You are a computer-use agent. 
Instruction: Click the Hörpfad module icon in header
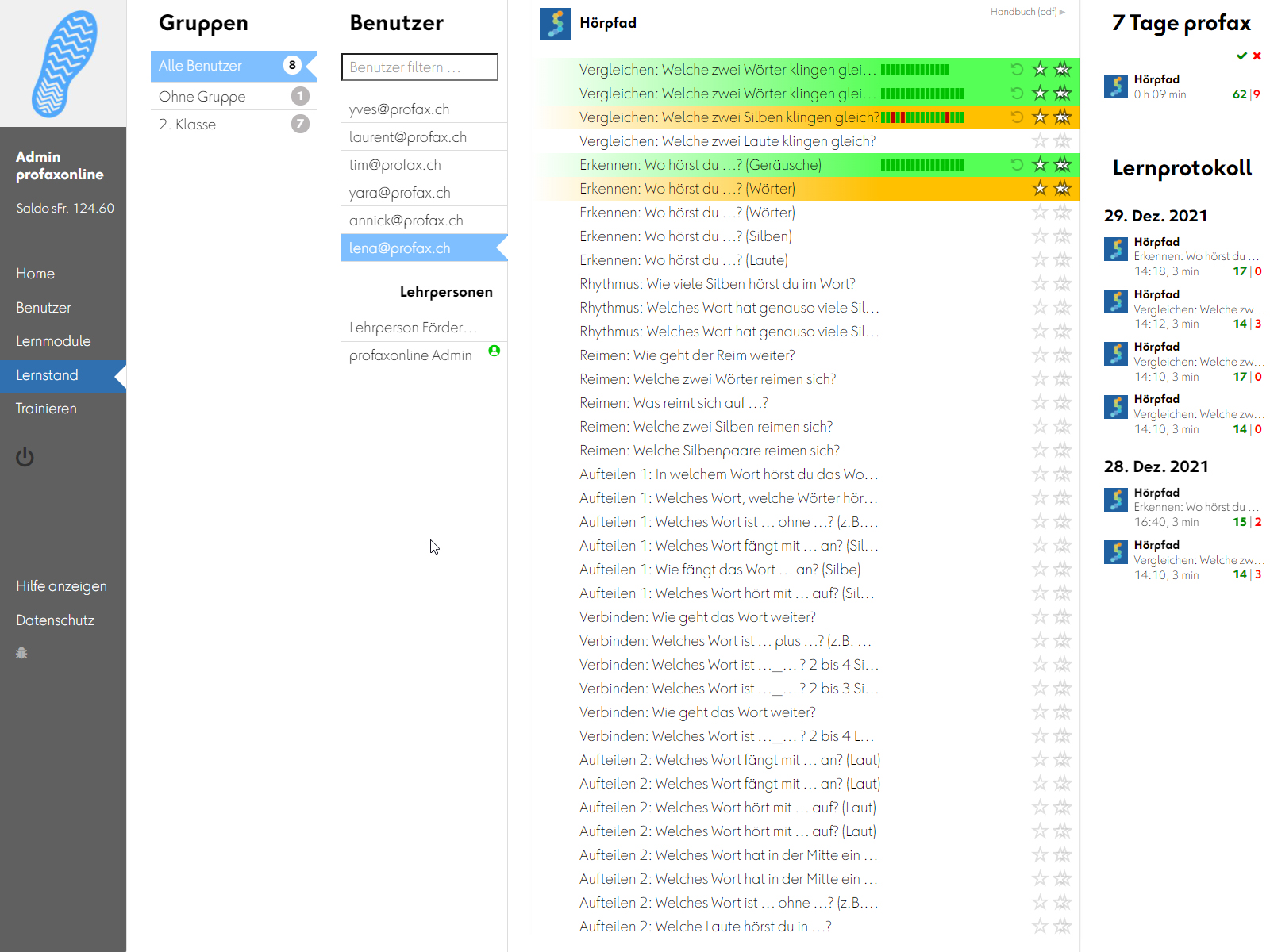coord(556,24)
